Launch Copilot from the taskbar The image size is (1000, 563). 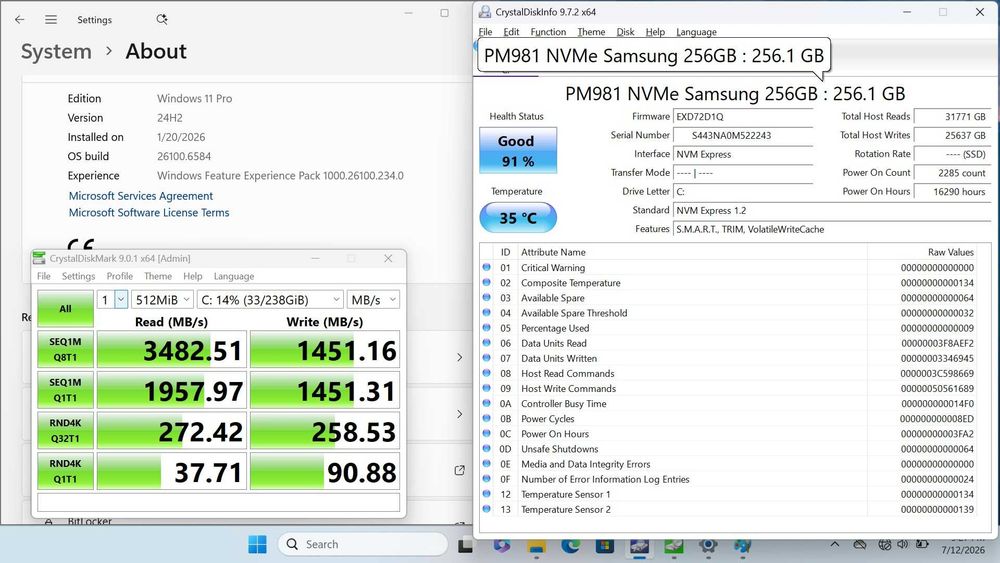pyautogui.click(x=502, y=545)
